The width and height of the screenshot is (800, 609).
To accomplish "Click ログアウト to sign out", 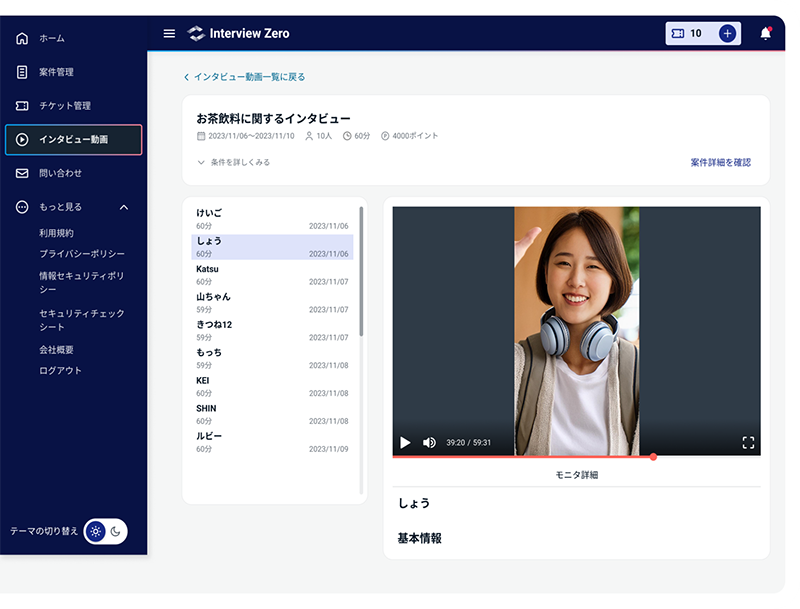I will (x=60, y=370).
